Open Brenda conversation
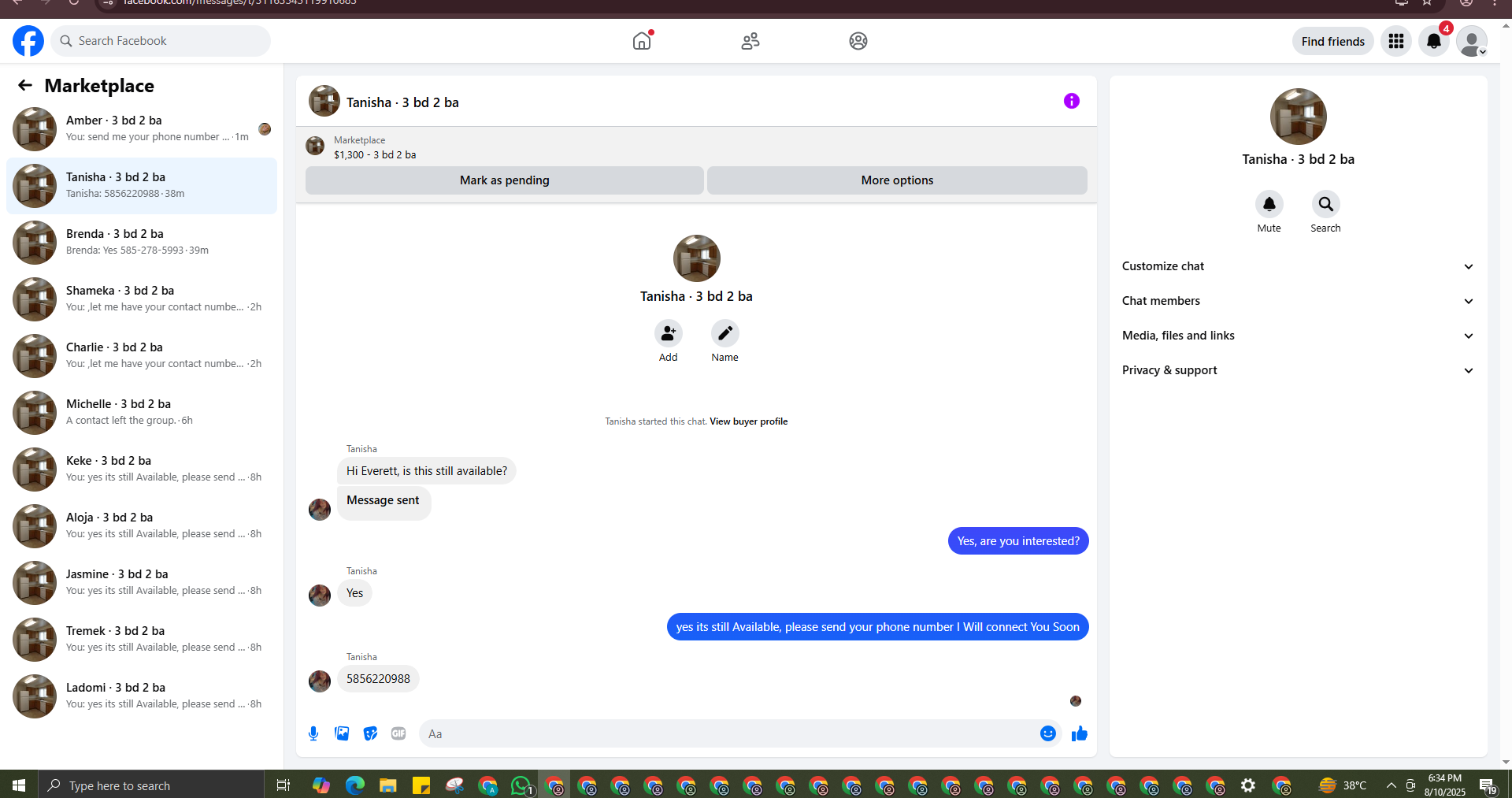 142,243
